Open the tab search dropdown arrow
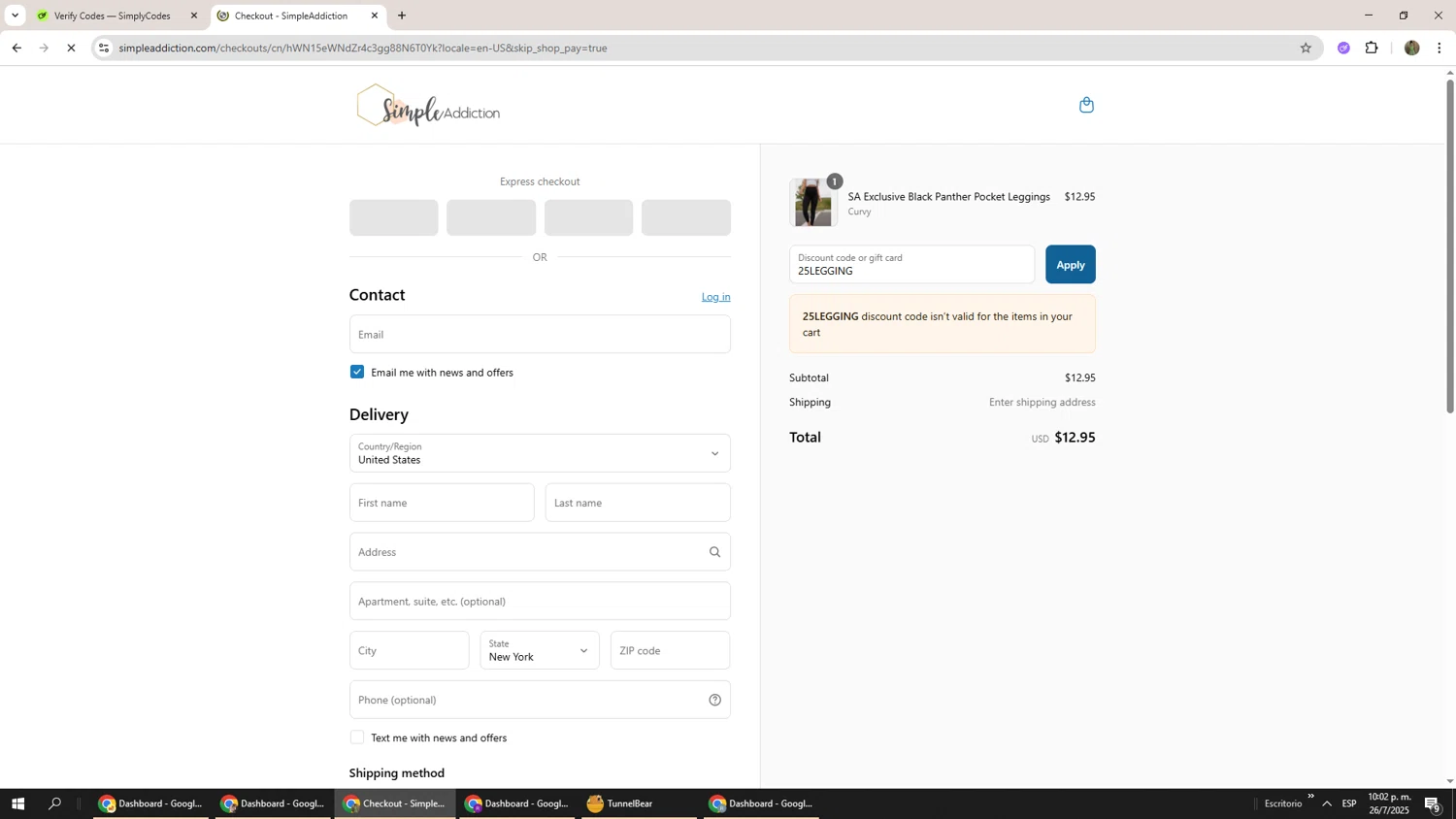This screenshot has width=1456, height=819. (x=15, y=16)
